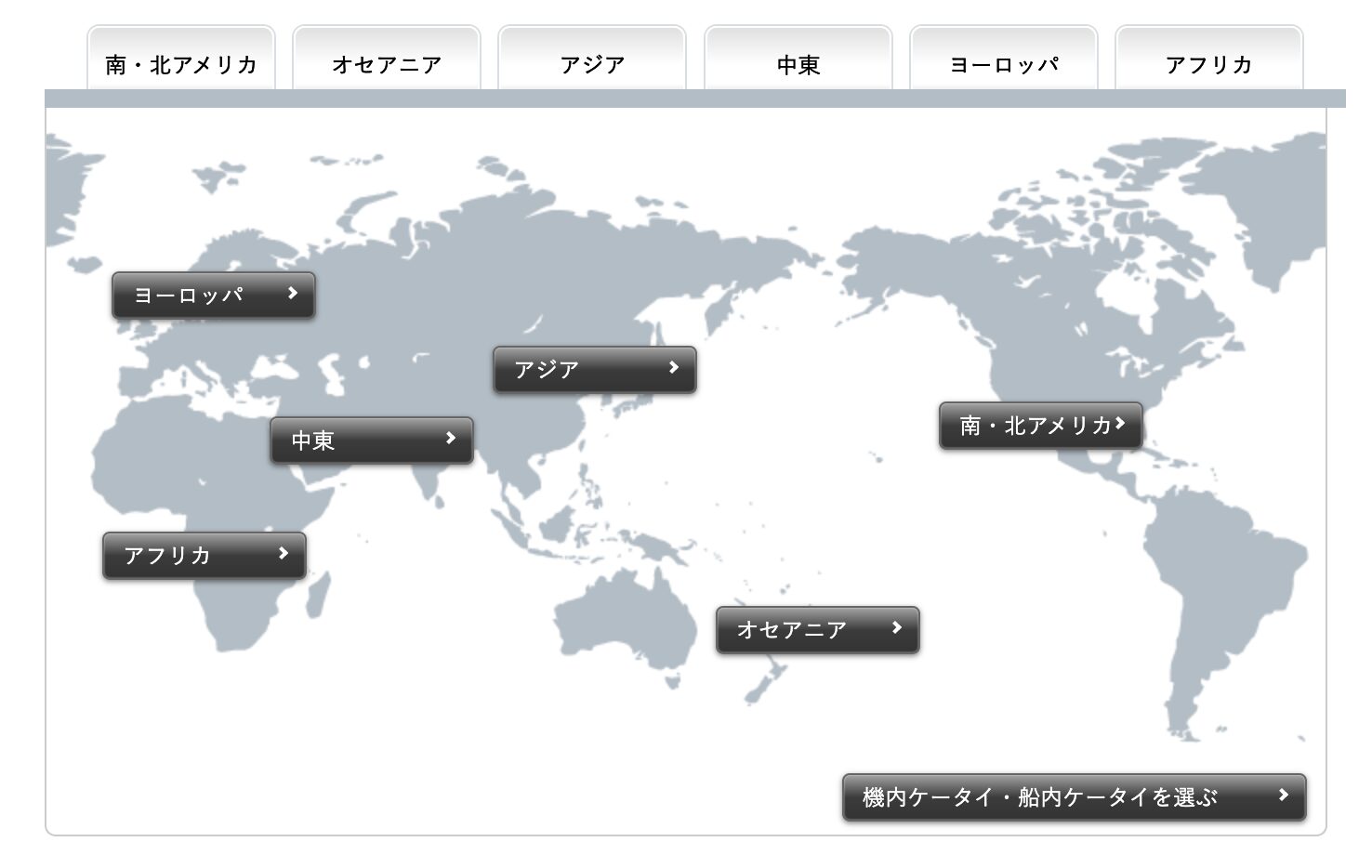Screen dimensions: 1372x868
Task: Select the アジア tab
Action: click(x=592, y=63)
